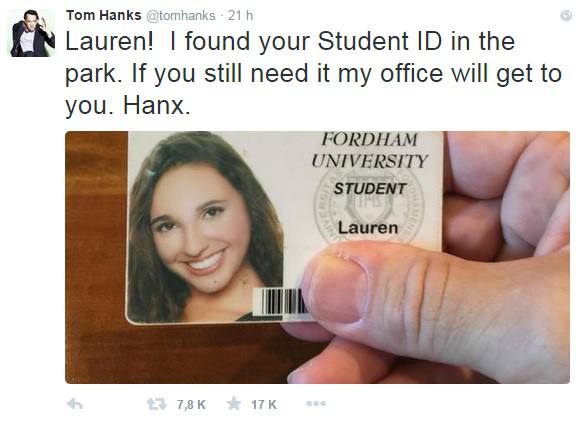This screenshot has width=581, height=428.
Task: Click the globe icon at the tweet corner
Action: pos(566,16)
